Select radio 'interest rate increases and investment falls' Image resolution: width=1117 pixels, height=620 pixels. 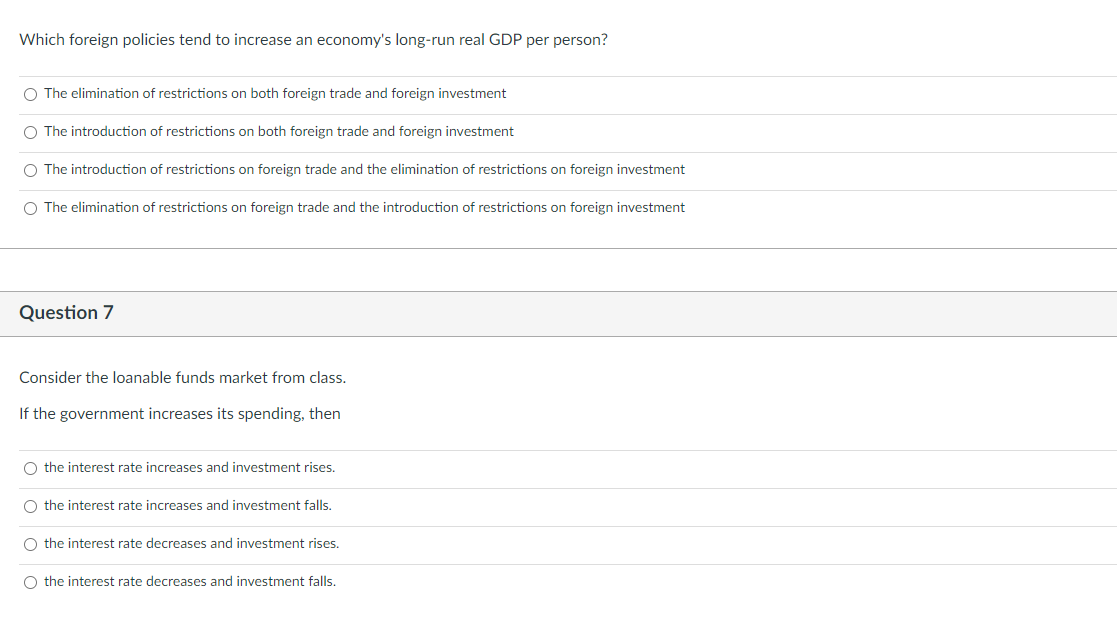[32, 506]
